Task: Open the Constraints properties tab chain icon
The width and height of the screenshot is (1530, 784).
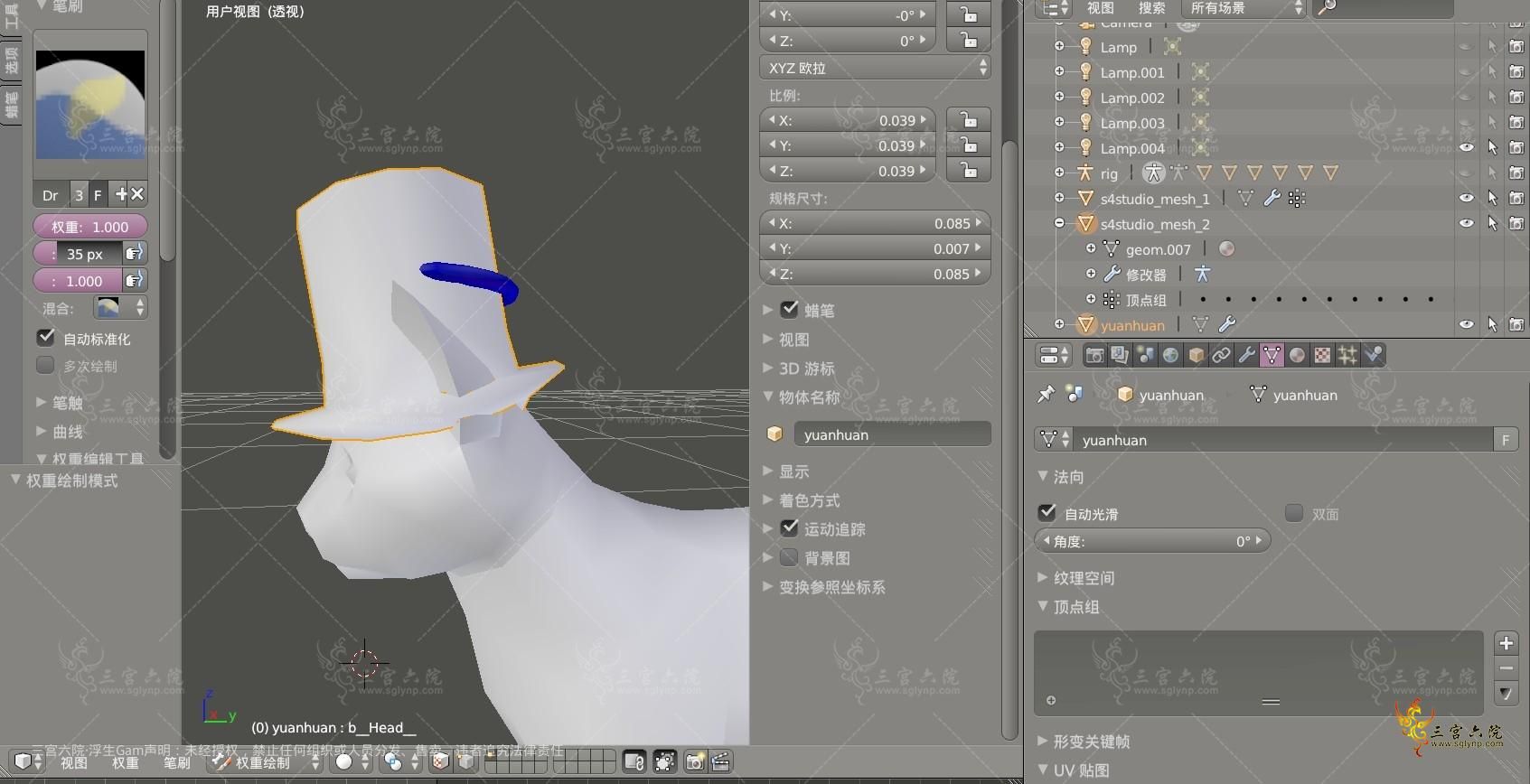Action: pos(1221,355)
